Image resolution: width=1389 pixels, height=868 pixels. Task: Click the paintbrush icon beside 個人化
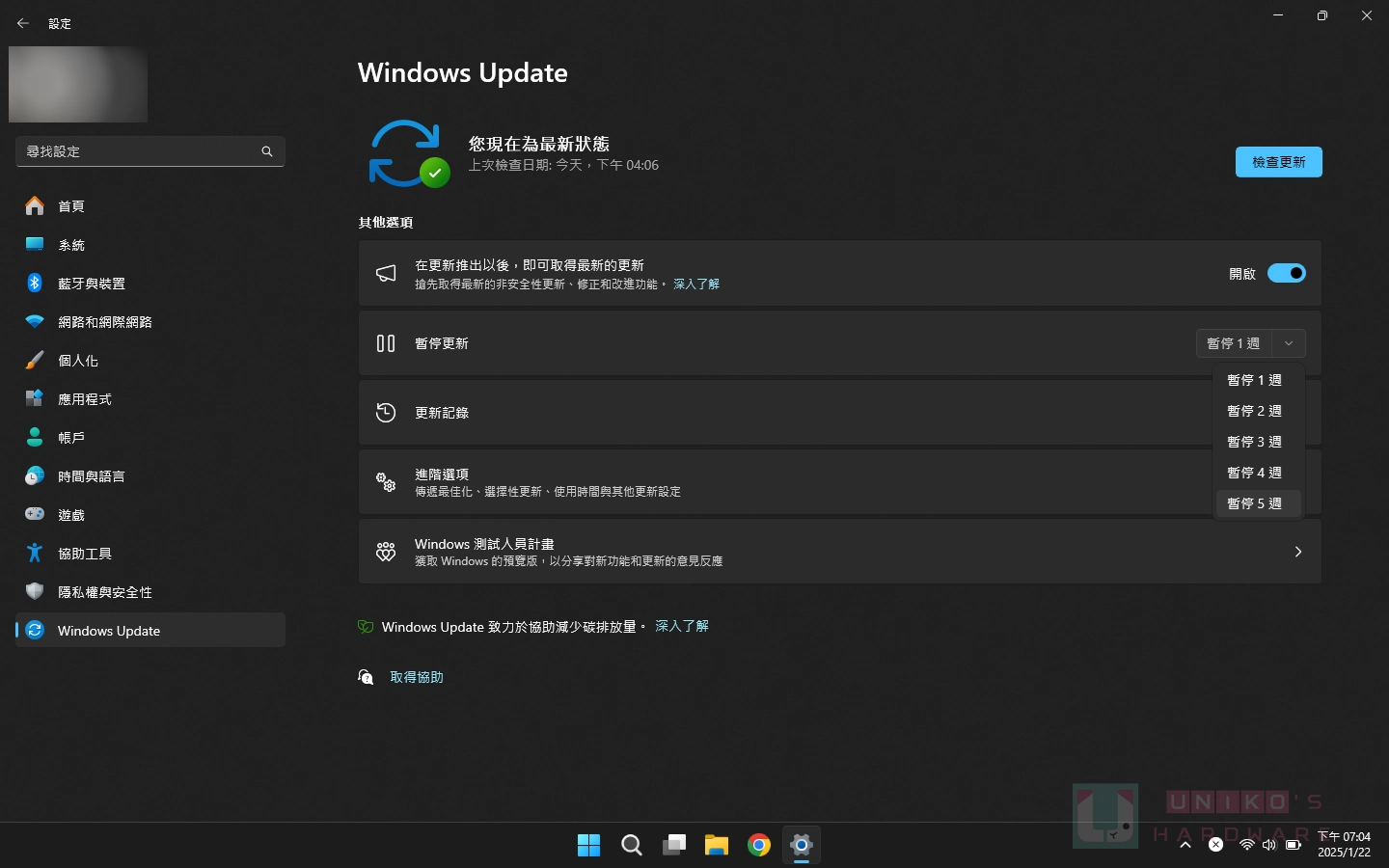35,360
